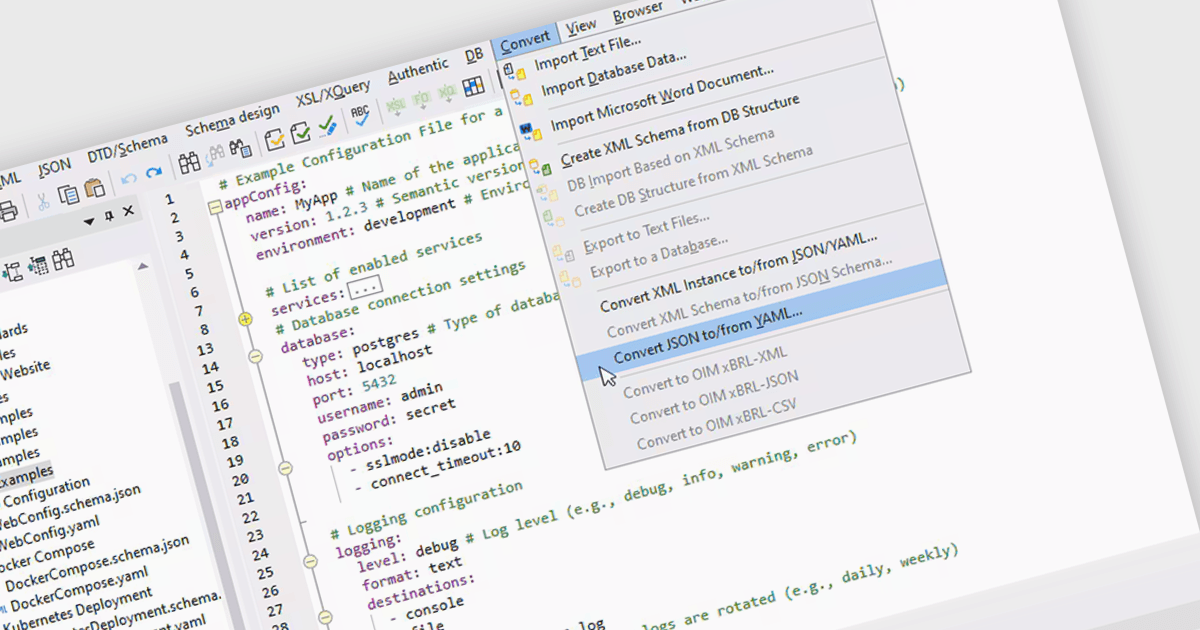Redo the last undone edit
The height and width of the screenshot is (630, 1200).
pos(153,175)
